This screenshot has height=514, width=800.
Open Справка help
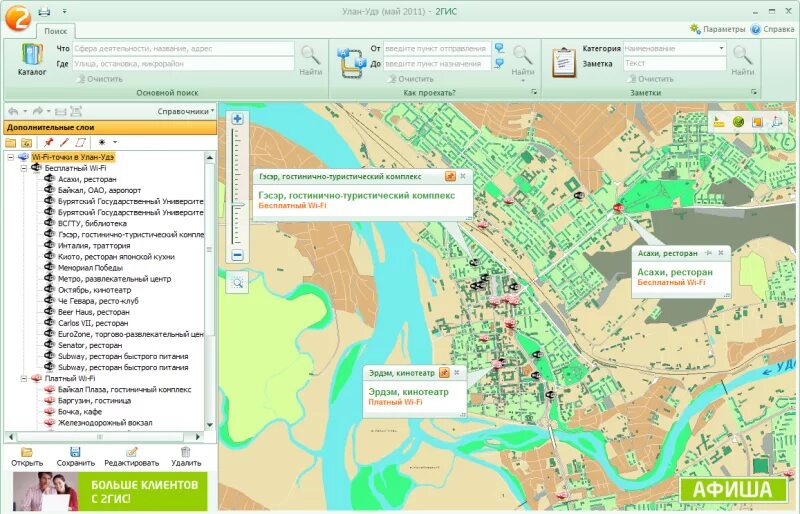tap(772, 29)
